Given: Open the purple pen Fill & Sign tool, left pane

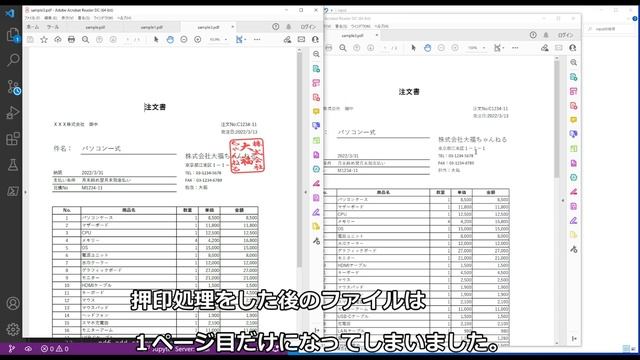Looking at the screenshot, I should coord(316,212).
